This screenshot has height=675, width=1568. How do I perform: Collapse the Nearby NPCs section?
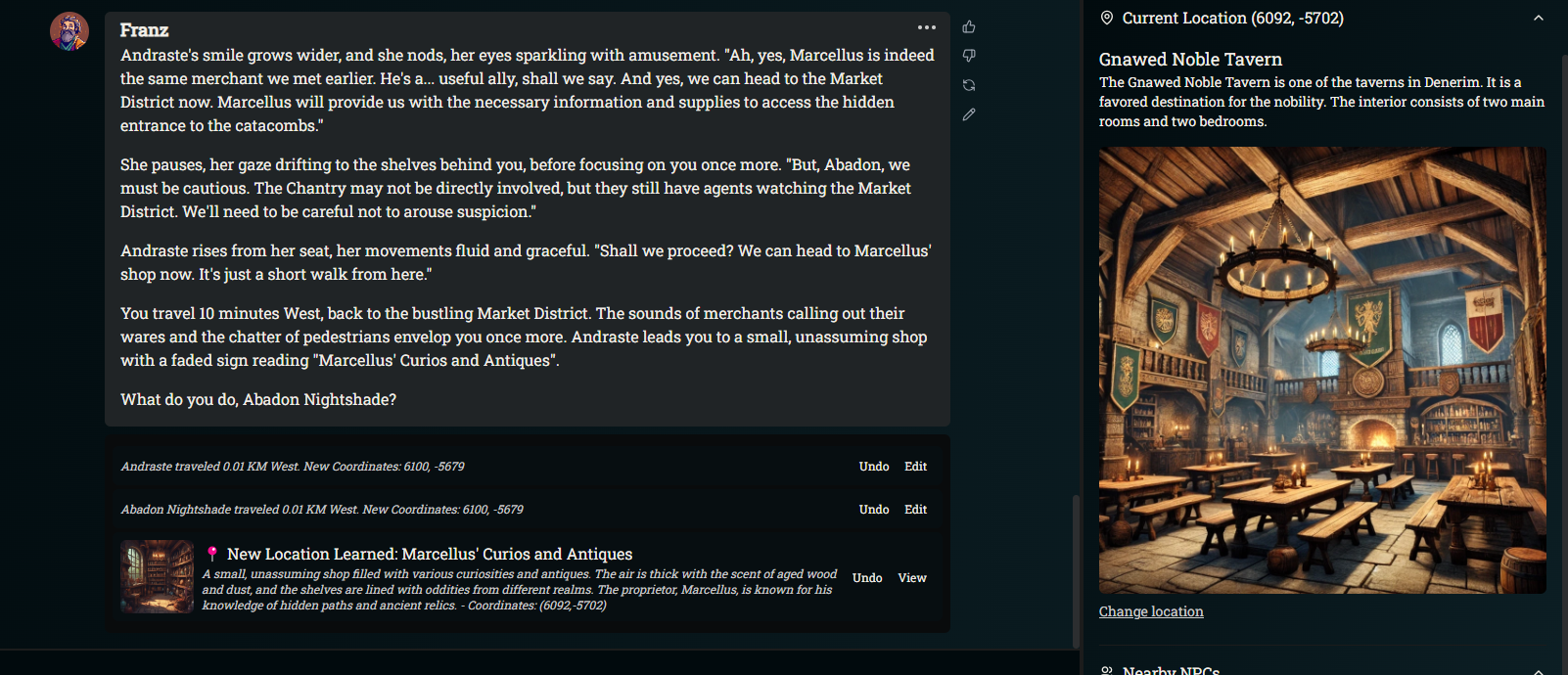click(x=1538, y=671)
